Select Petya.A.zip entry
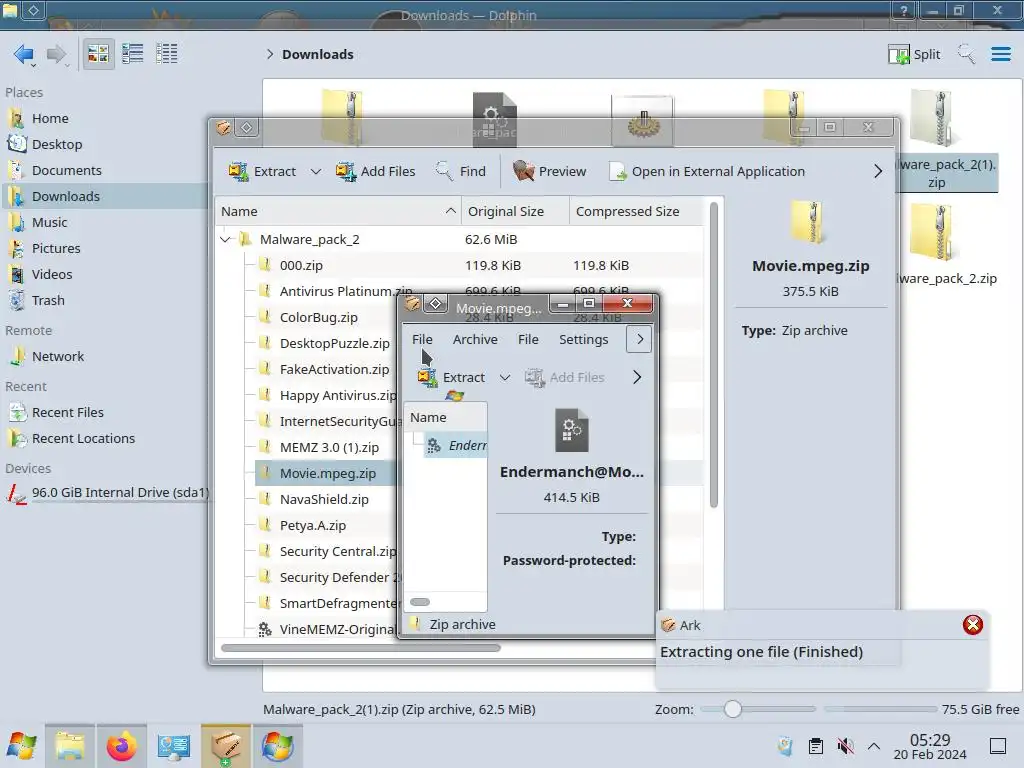The width and height of the screenshot is (1024, 768). coord(312,526)
